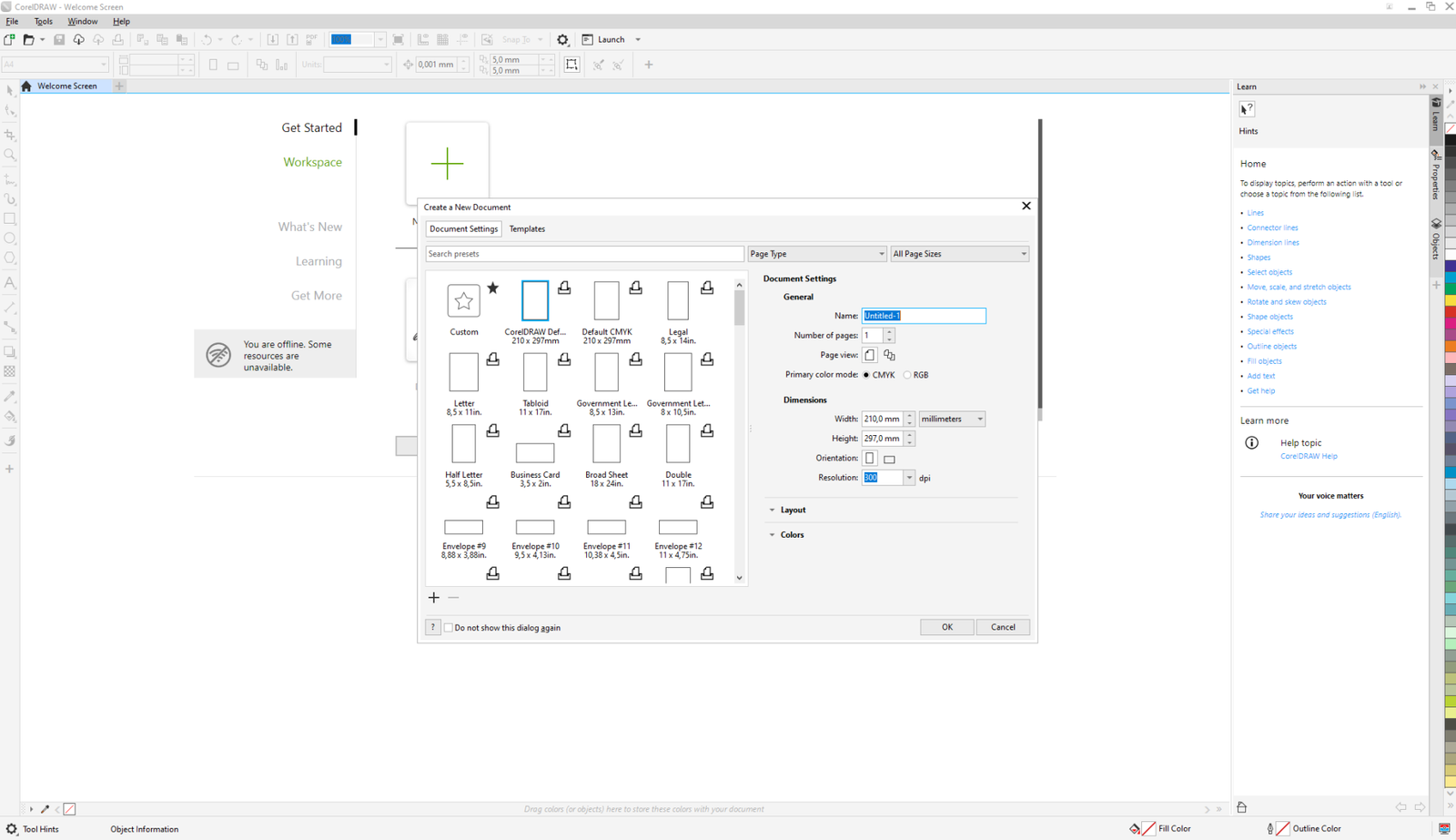Open the zoom level dropdown in toolbar
The image size is (1456, 840).
click(x=379, y=40)
